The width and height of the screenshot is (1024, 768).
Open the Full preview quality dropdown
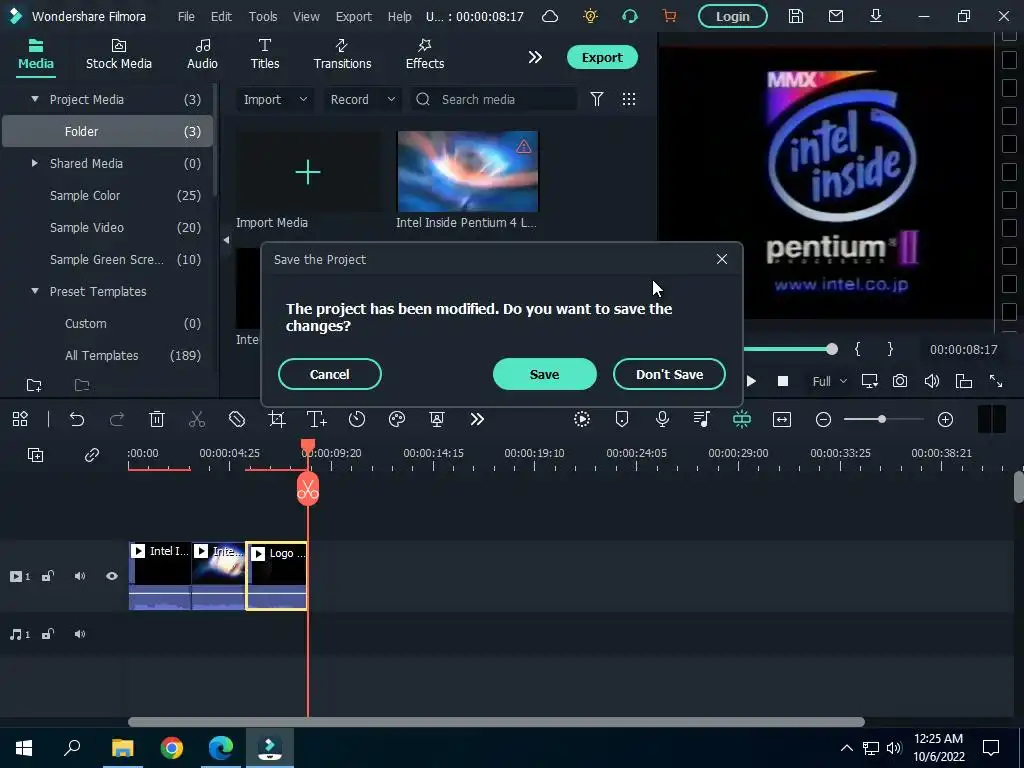coord(829,381)
